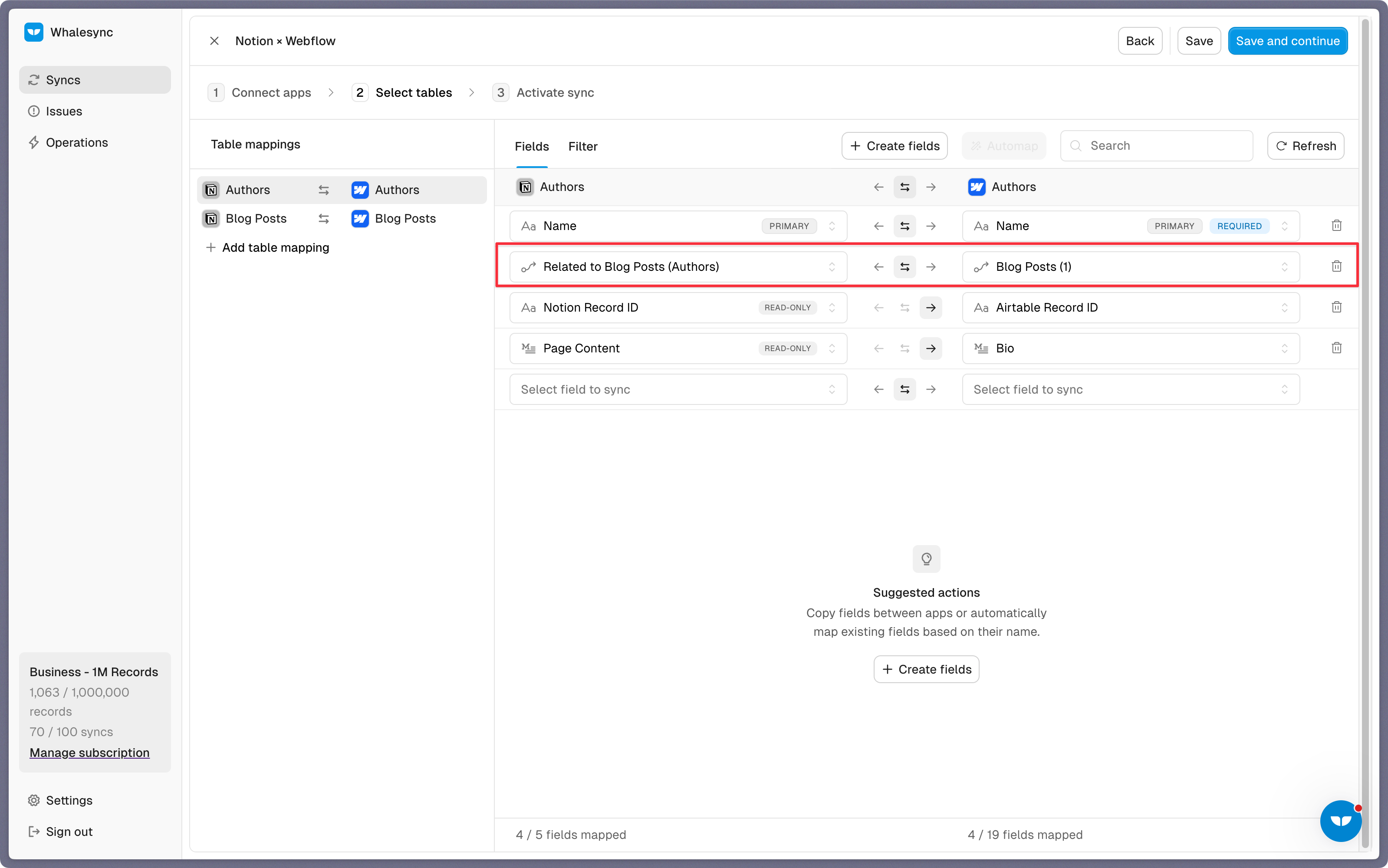The width and height of the screenshot is (1388, 868).
Task: Click the Save button
Action: [x=1199, y=41]
